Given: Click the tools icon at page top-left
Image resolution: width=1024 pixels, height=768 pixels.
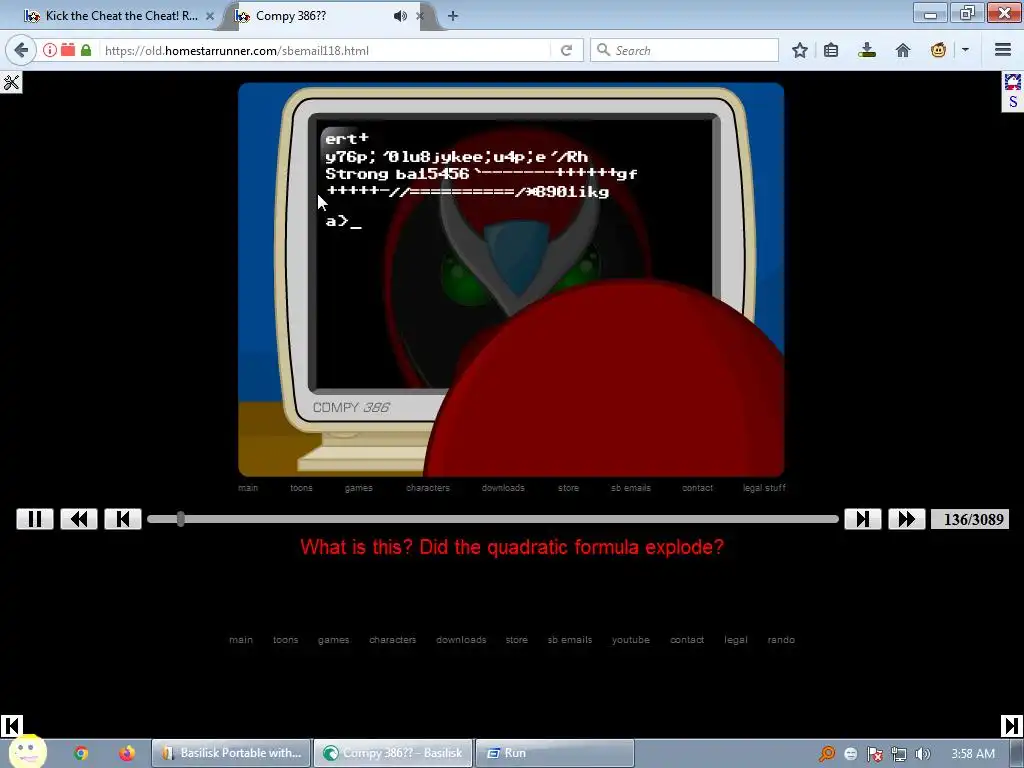Looking at the screenshot, I should [11, 82].
